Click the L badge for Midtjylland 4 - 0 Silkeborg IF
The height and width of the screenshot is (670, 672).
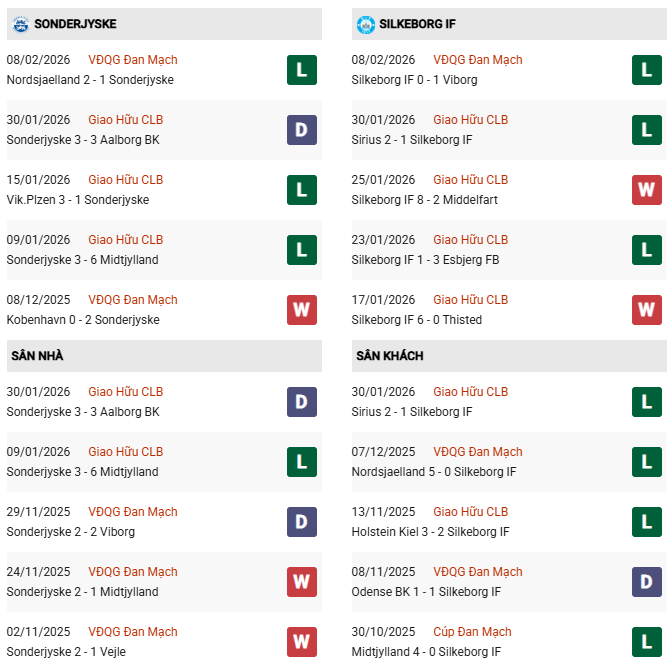(646, 642)
